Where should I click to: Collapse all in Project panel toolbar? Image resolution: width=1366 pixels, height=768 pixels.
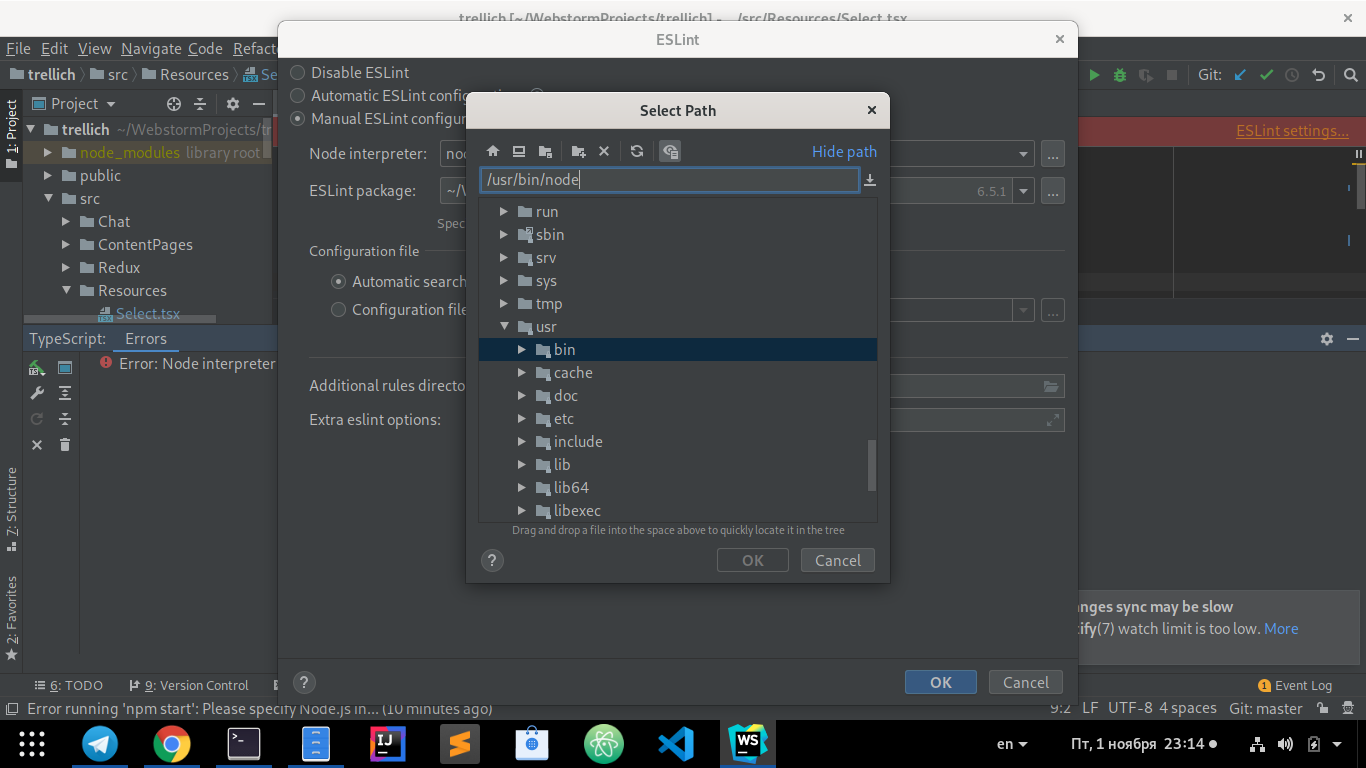(200, 103)
